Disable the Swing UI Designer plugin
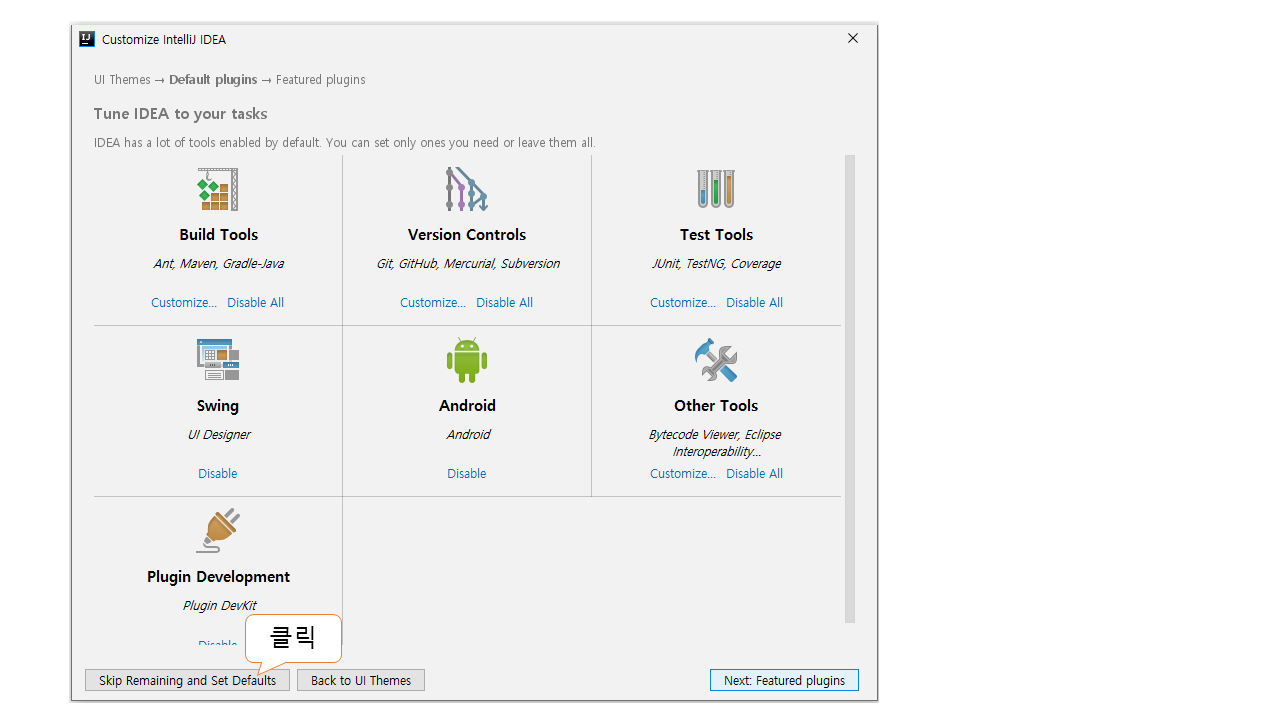This screenshot has height=720, width=1280. tap(218, 474)
